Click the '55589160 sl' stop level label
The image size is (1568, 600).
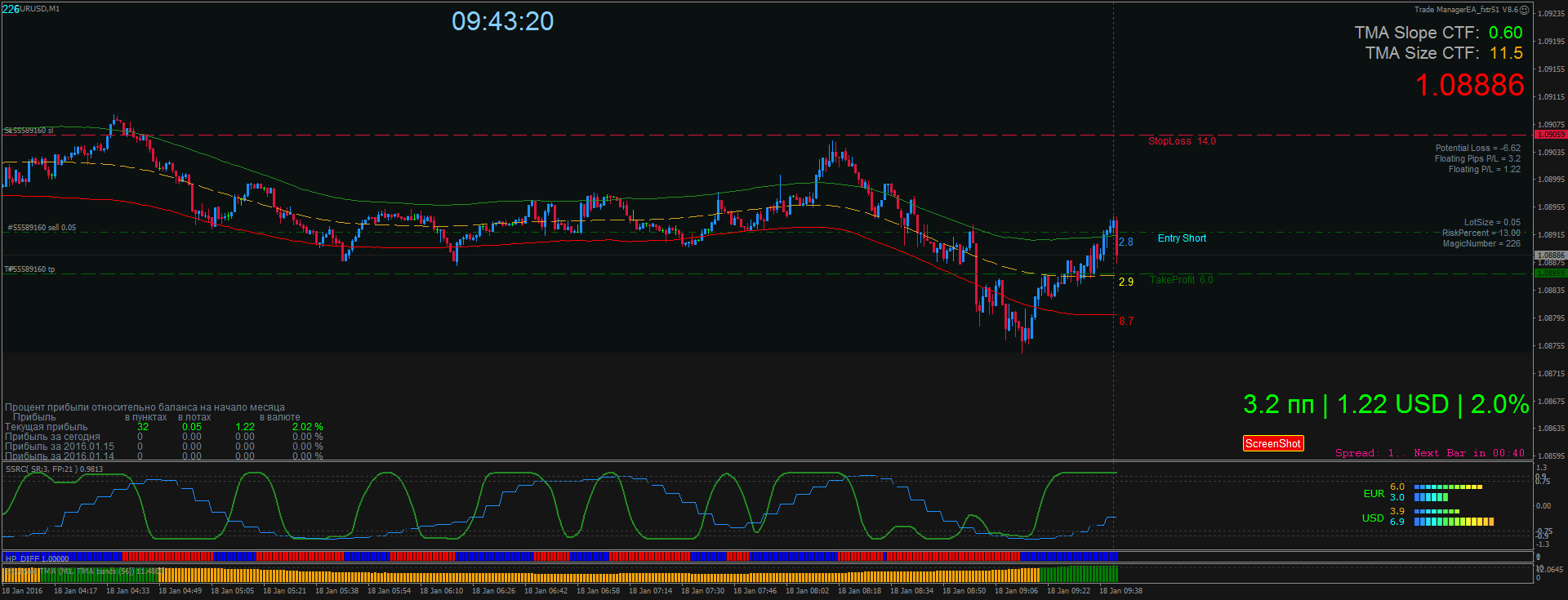tap(29, 131)
